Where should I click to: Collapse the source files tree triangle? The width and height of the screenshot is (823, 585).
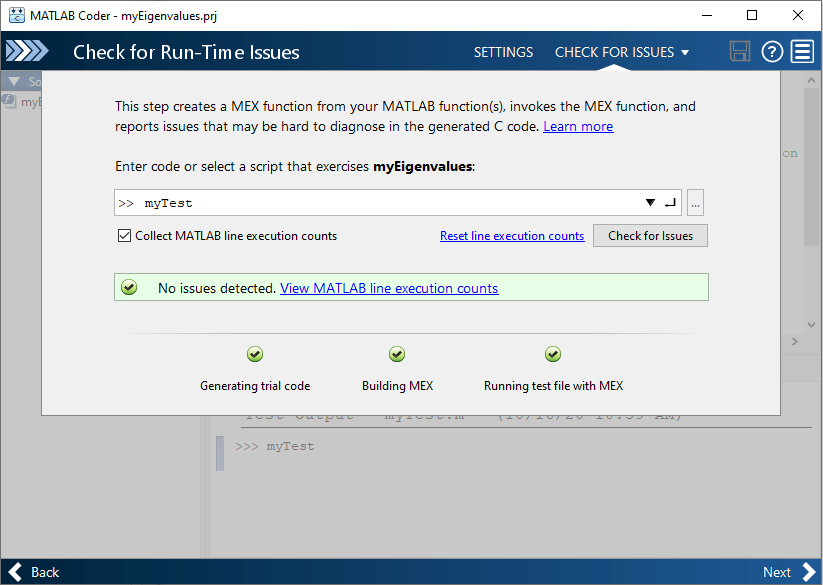tap(14, 81)
